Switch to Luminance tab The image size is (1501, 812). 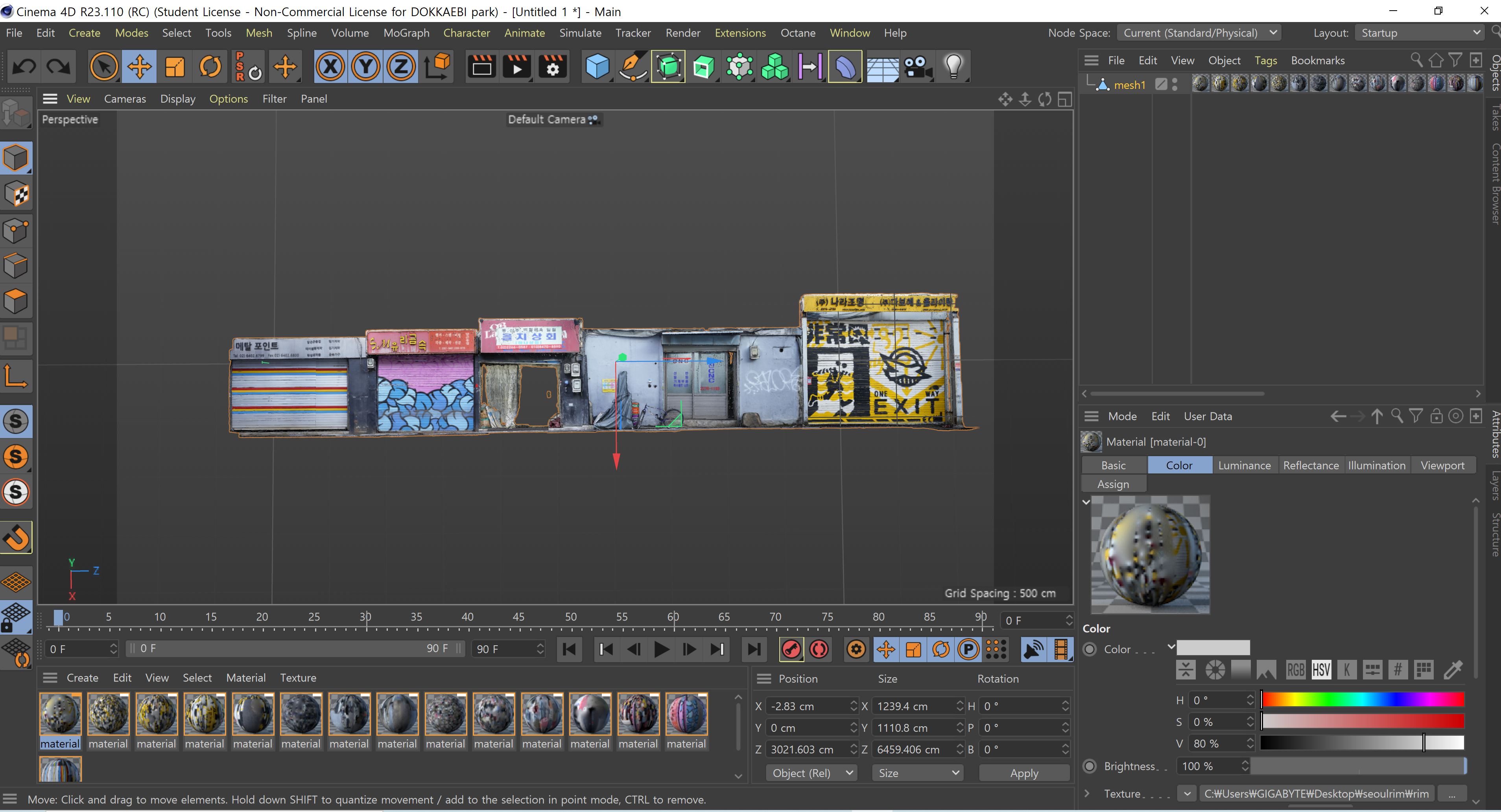pyautogui.click(x=1244, y=465)
